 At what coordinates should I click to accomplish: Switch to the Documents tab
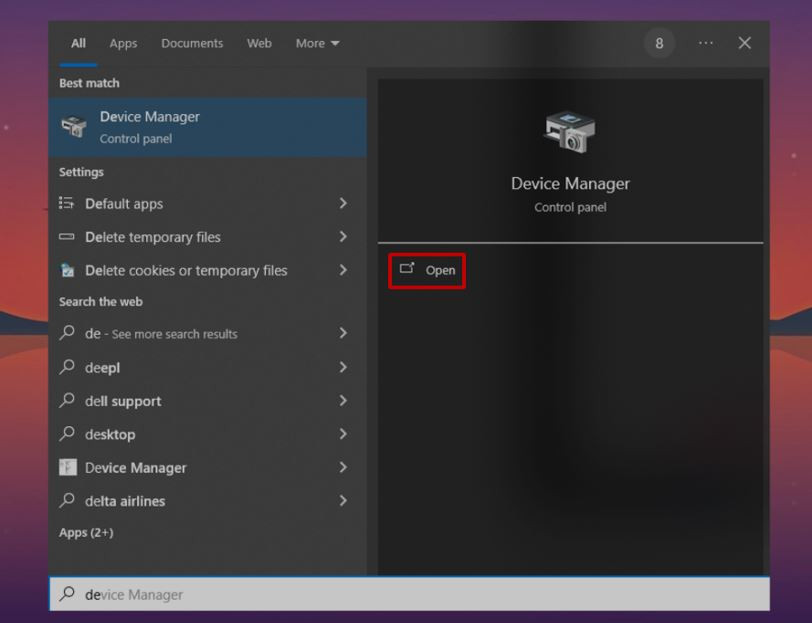(192, 44)
